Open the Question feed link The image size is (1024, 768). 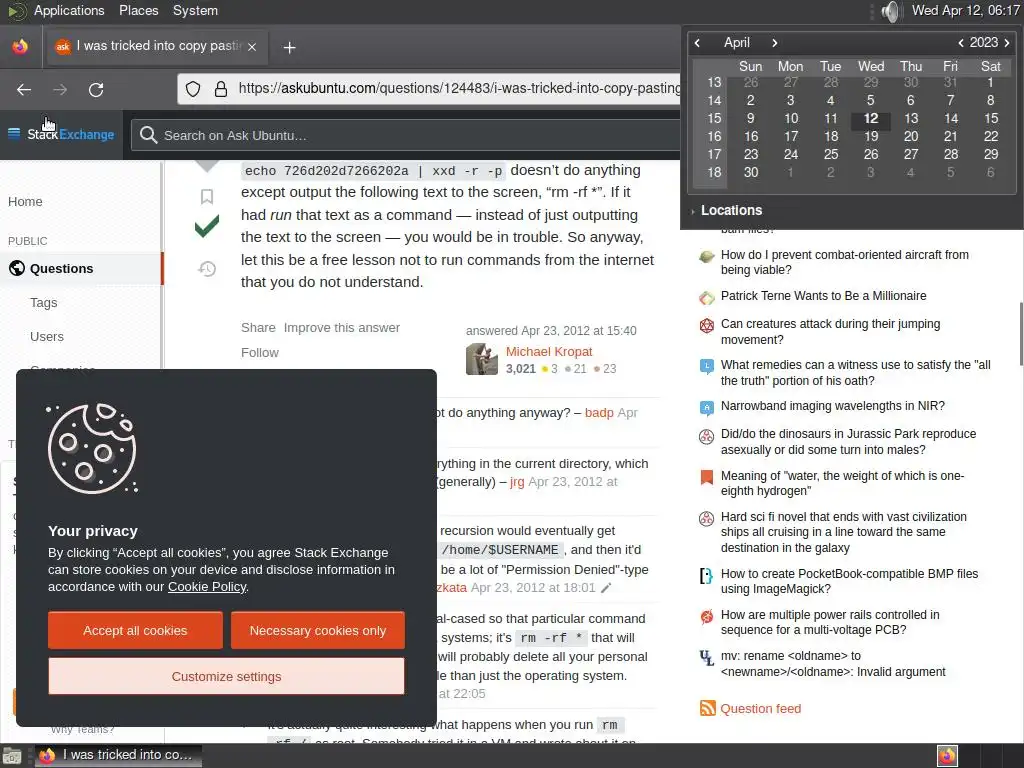click(761, 709)
